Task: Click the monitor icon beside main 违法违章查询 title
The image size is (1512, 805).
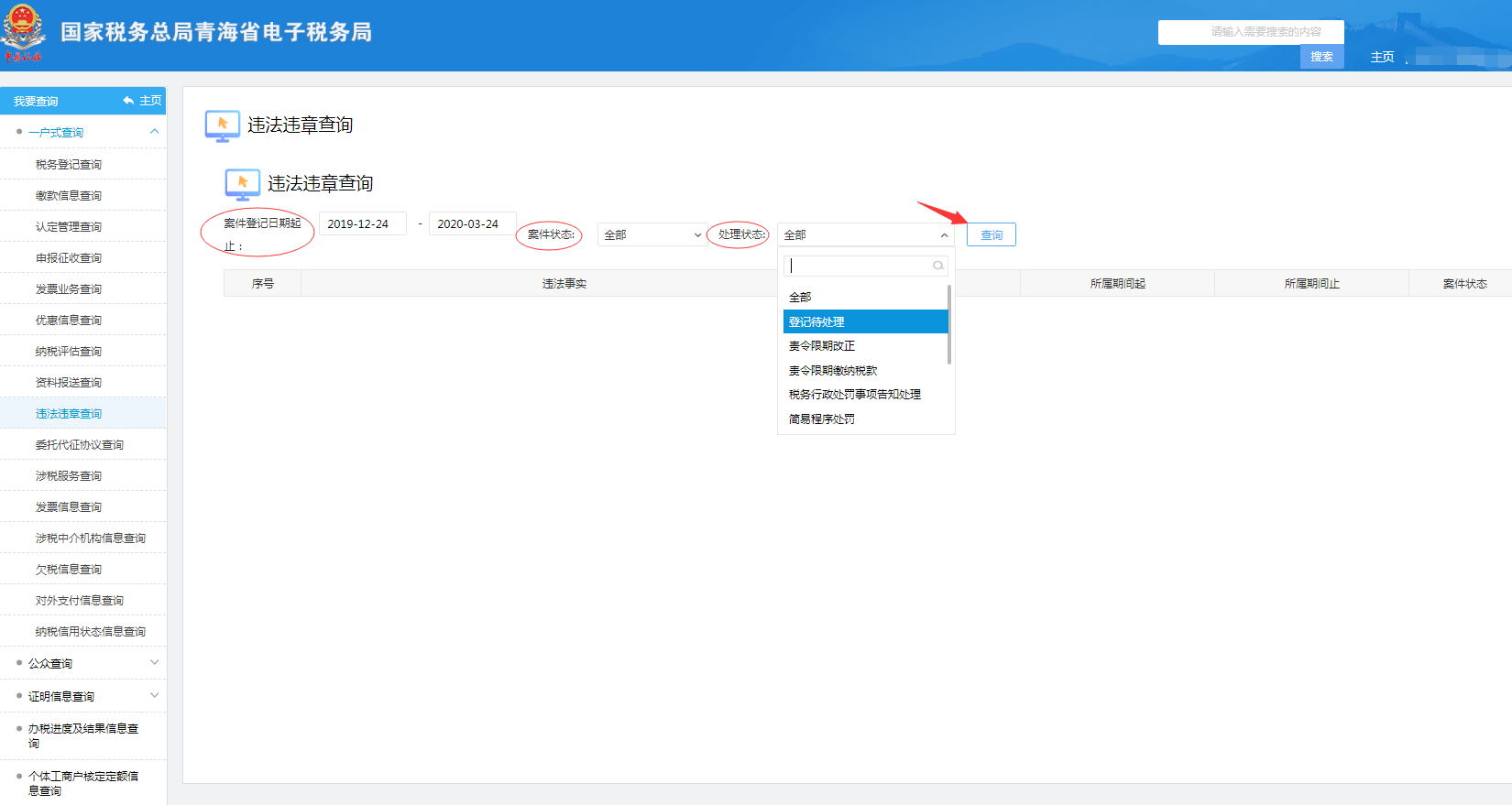Action: (x=223, y=126)
